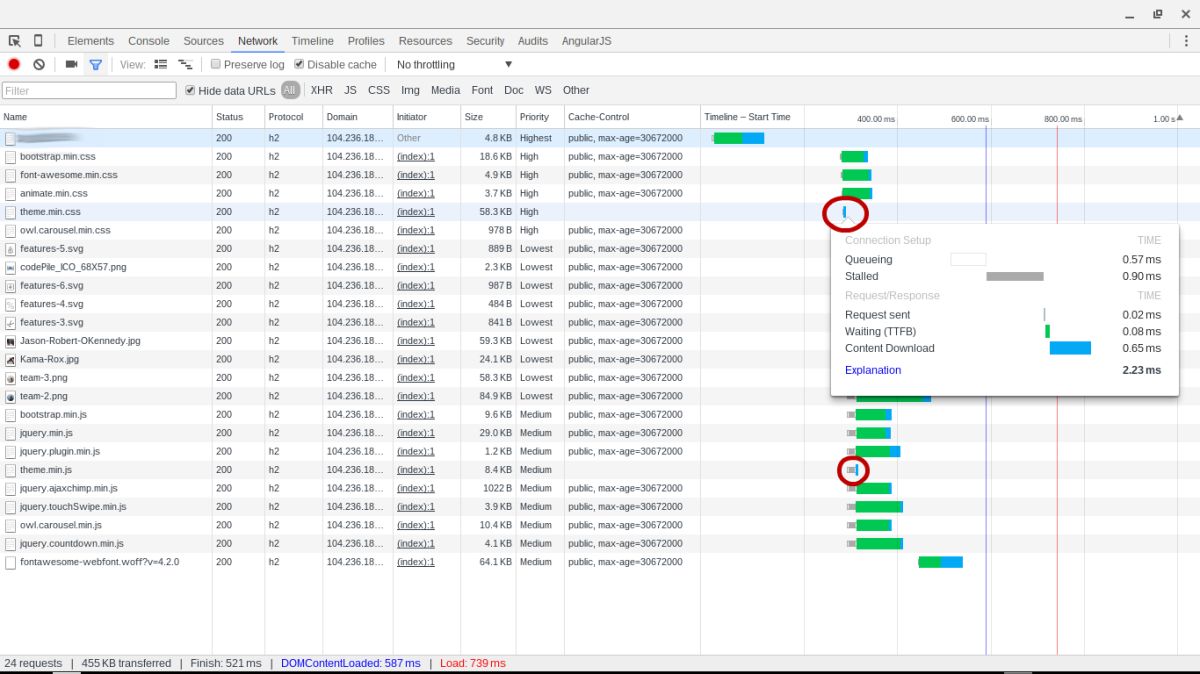Viewport: 1200px width, 674px height.
Task: Click the timeline sort arrow icon
Action: pos(1181,117)
